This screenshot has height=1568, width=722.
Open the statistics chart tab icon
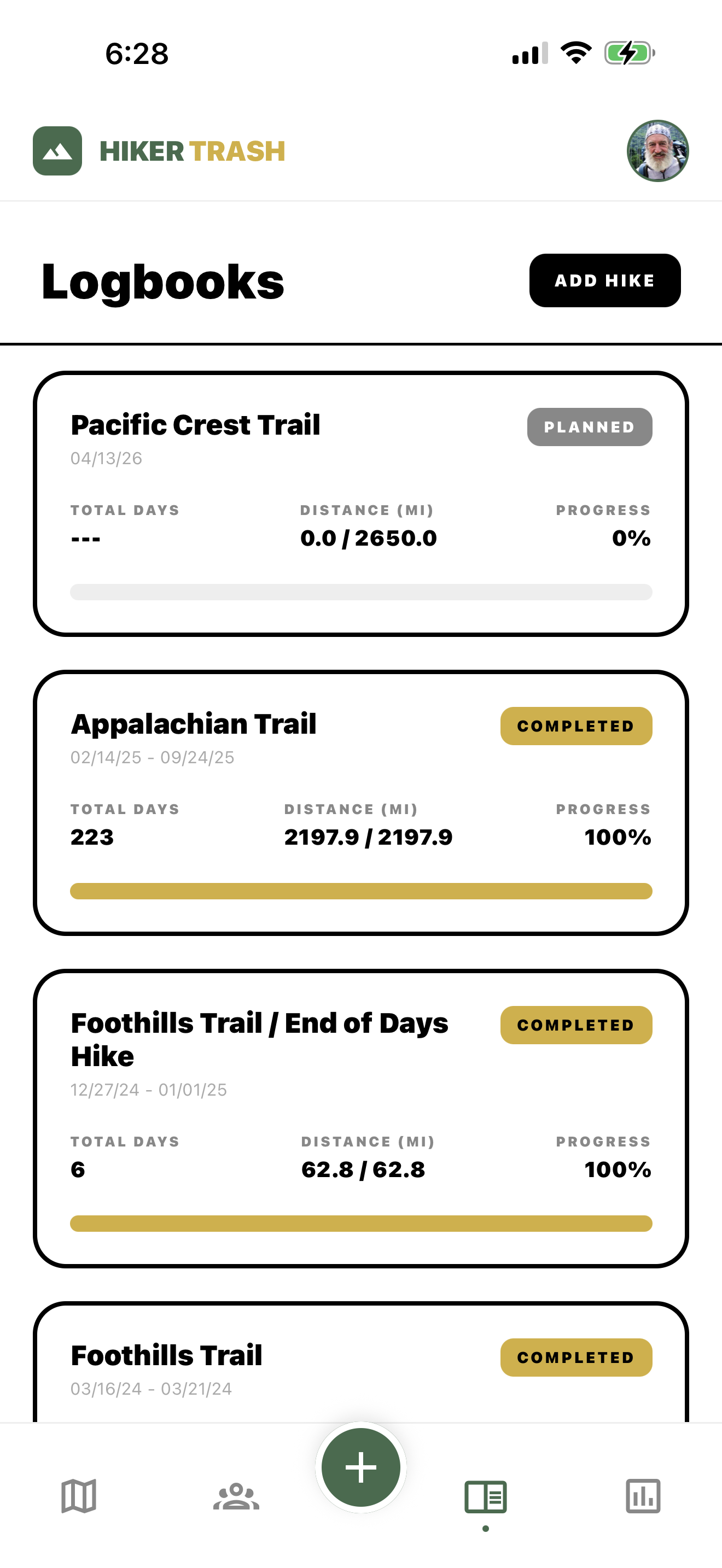point(643,1496)
